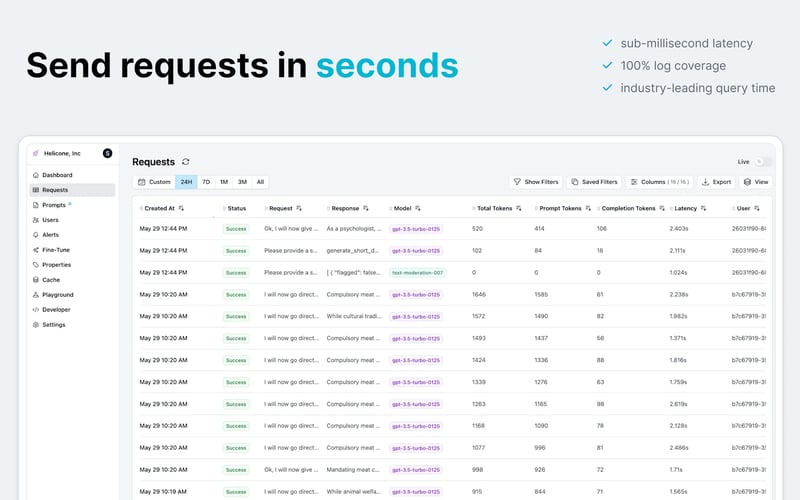Click the Status column header
The height and width of the screenshot is (500, 800).
[x=237, y=208]
